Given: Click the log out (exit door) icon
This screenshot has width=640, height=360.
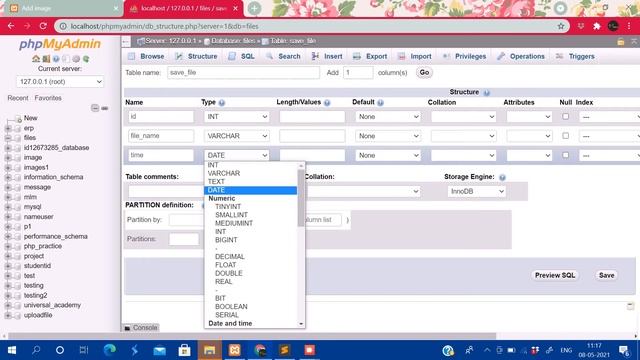Looking at the screenshot, I should click(x=46, y=59).
